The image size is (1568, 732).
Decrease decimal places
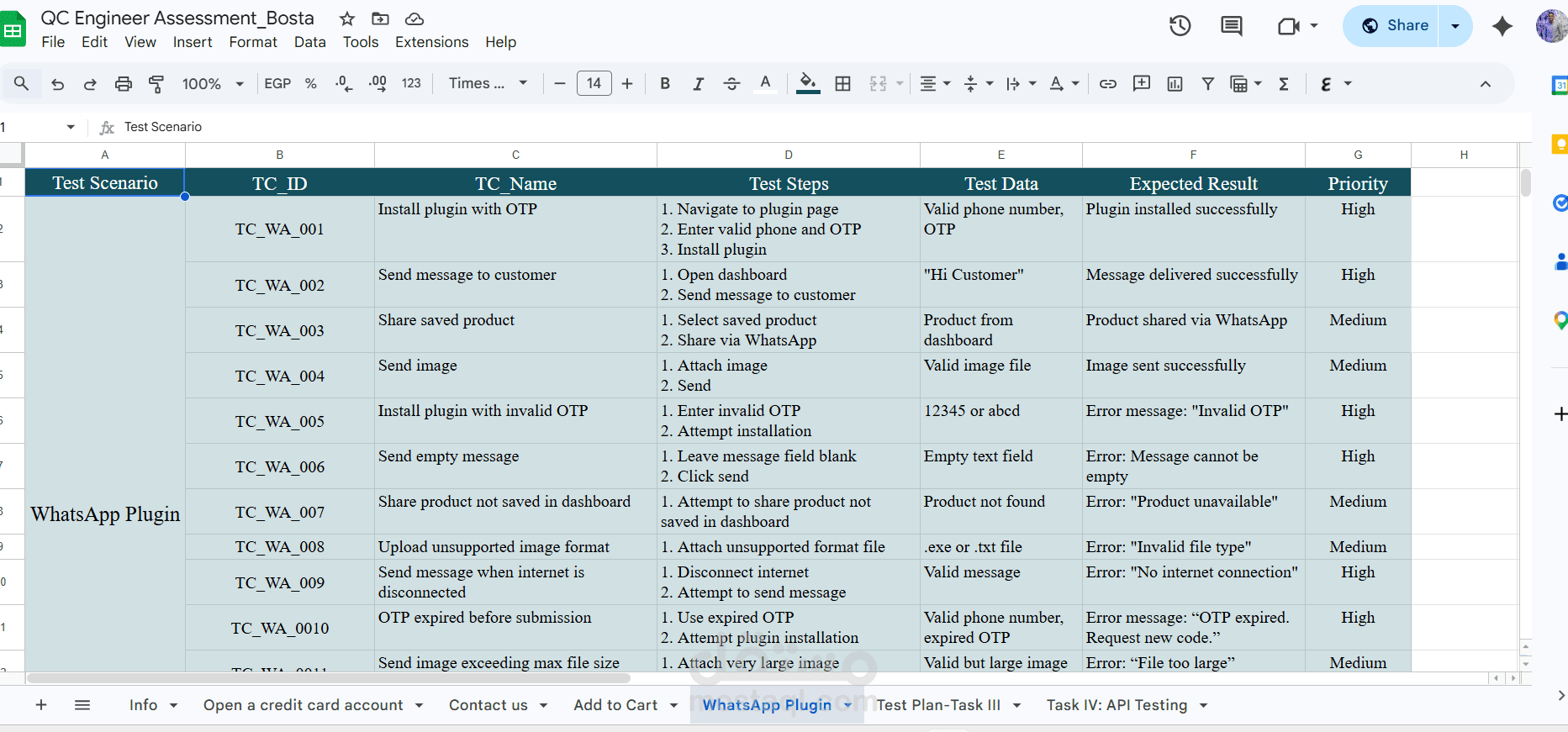click(x=344, y=83)
